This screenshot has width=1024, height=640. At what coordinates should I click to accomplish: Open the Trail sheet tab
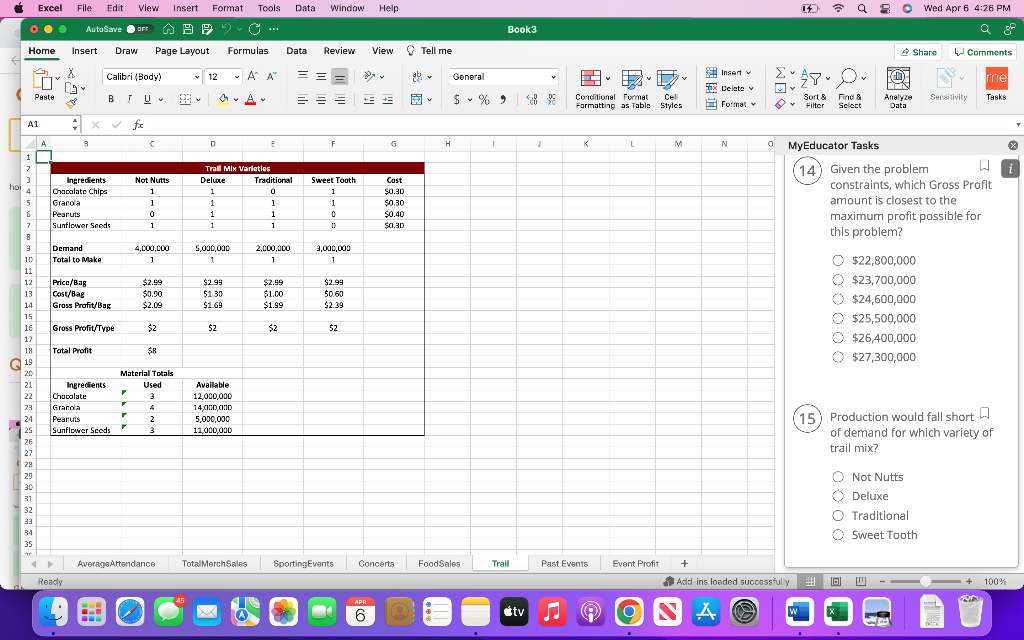click(x=499, y=563)
